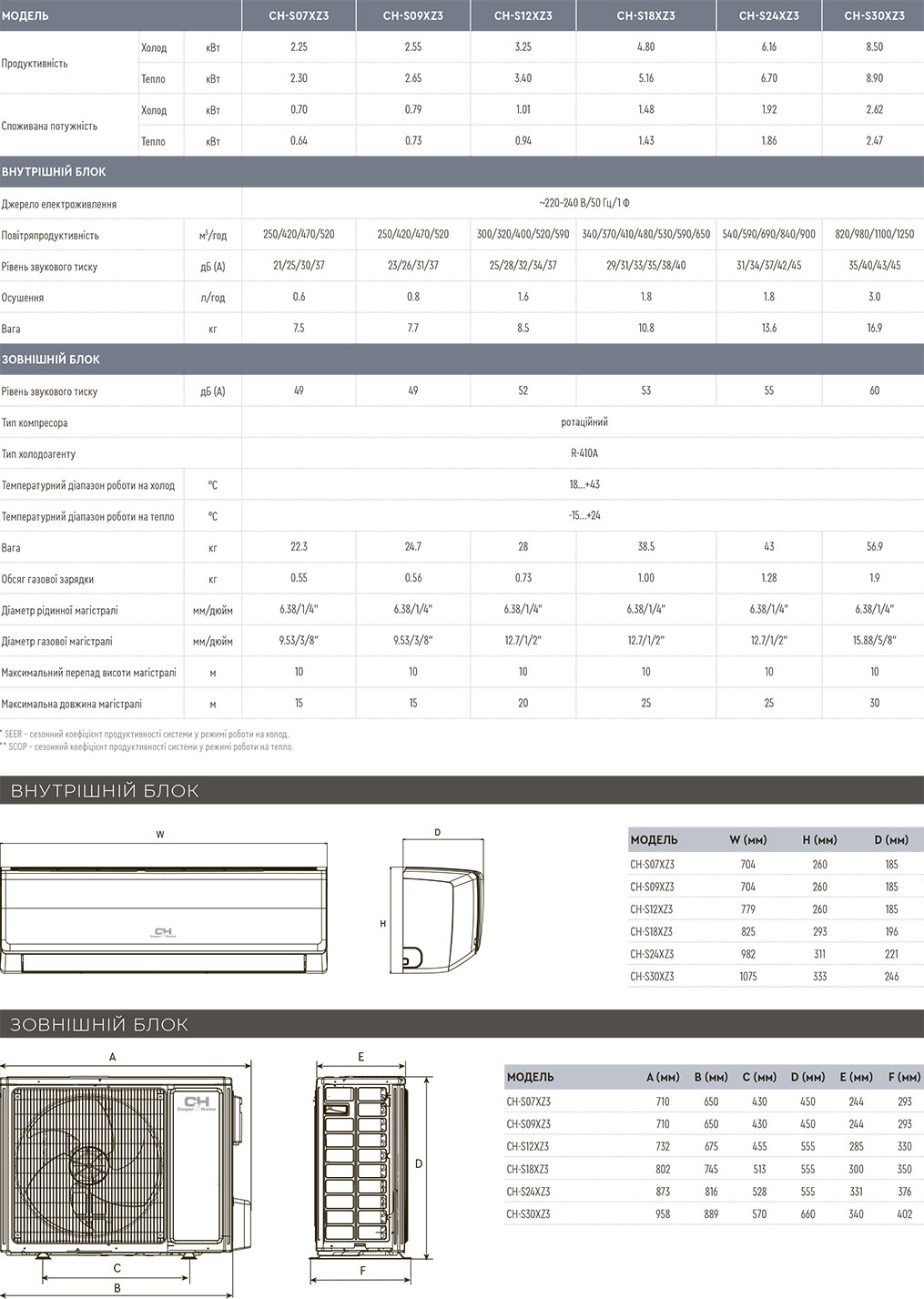Image resolution: width=924 pixels, height=1299 pixels.
Task: Click the refrigerant type R-410A
Action: pos(584,453)
